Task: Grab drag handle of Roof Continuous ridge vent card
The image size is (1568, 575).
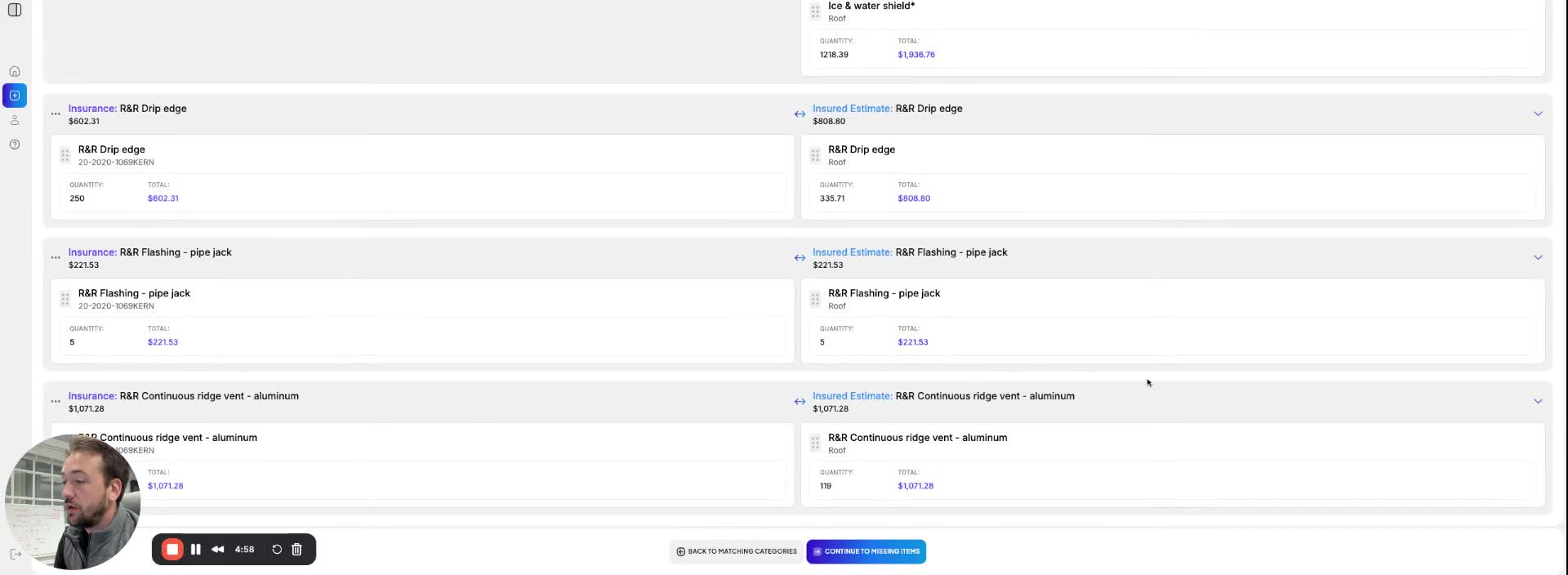Action: click(x=815, y=443)
